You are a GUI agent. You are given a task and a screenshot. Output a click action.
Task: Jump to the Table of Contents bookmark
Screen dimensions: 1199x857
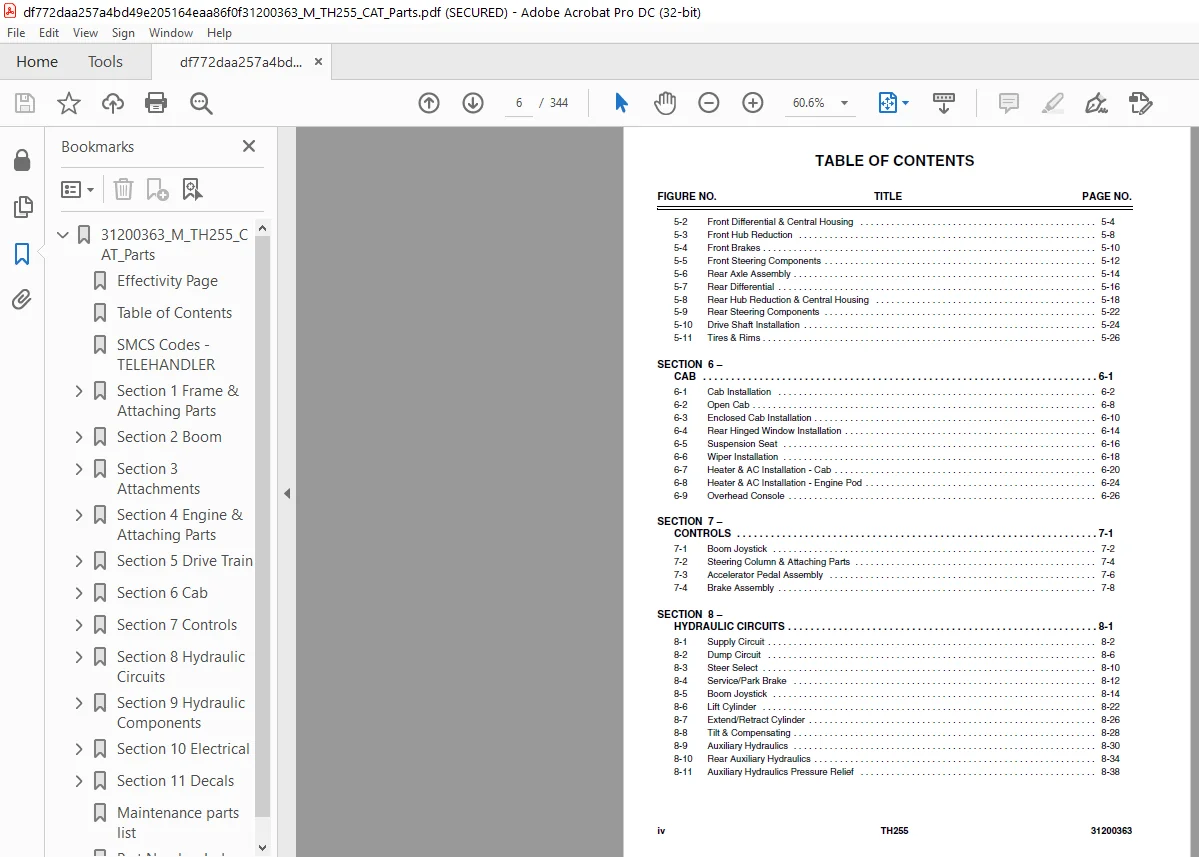tap(174, 313)
